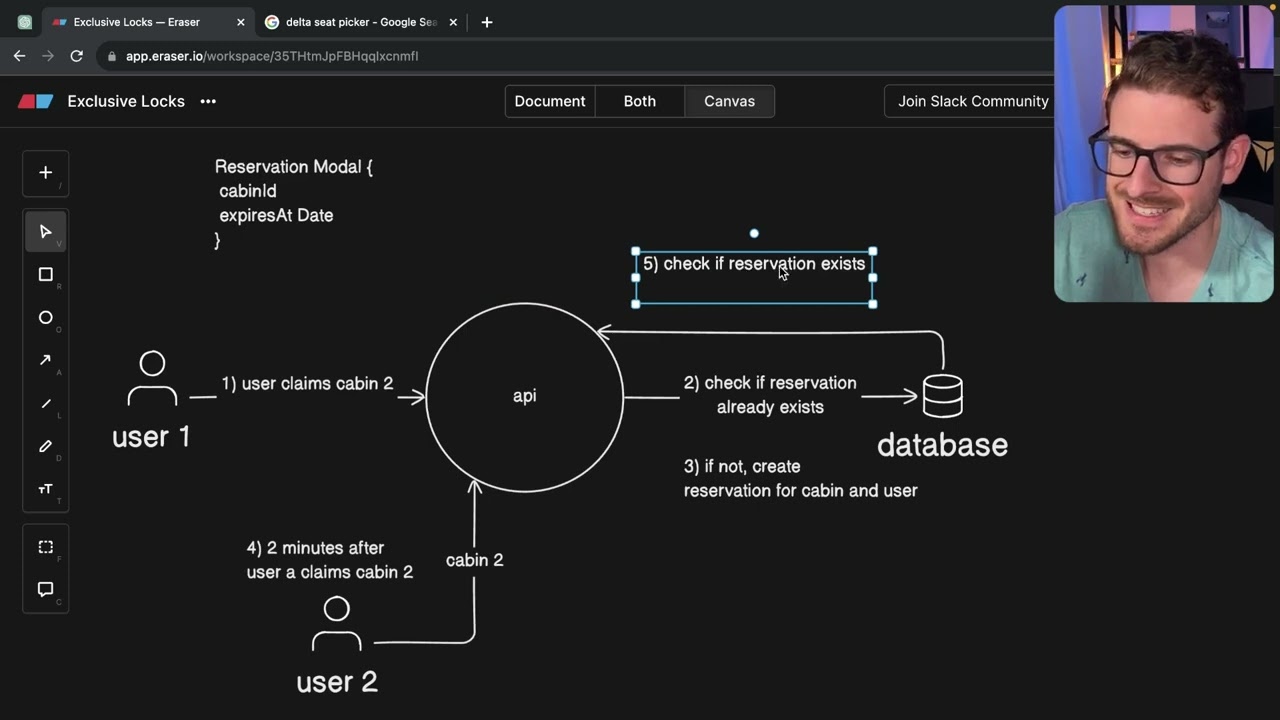The image size is (1280, 720).
Task: Reload the Eraser page
Action: [76, 56]
